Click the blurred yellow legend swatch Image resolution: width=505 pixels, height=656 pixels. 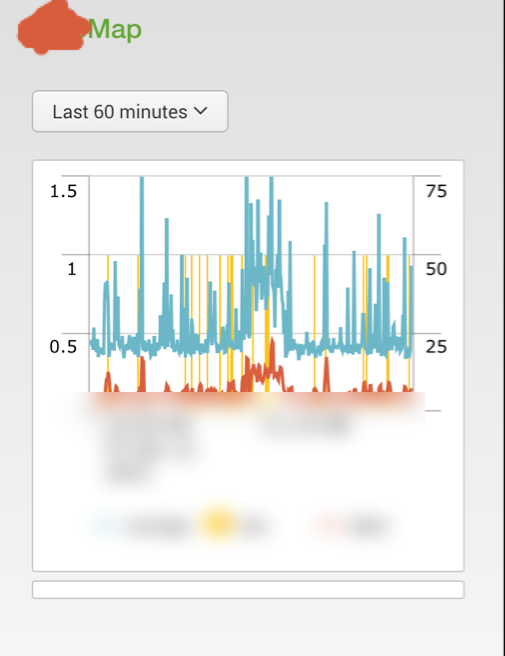pyautogui.click(x=217, y=524)
